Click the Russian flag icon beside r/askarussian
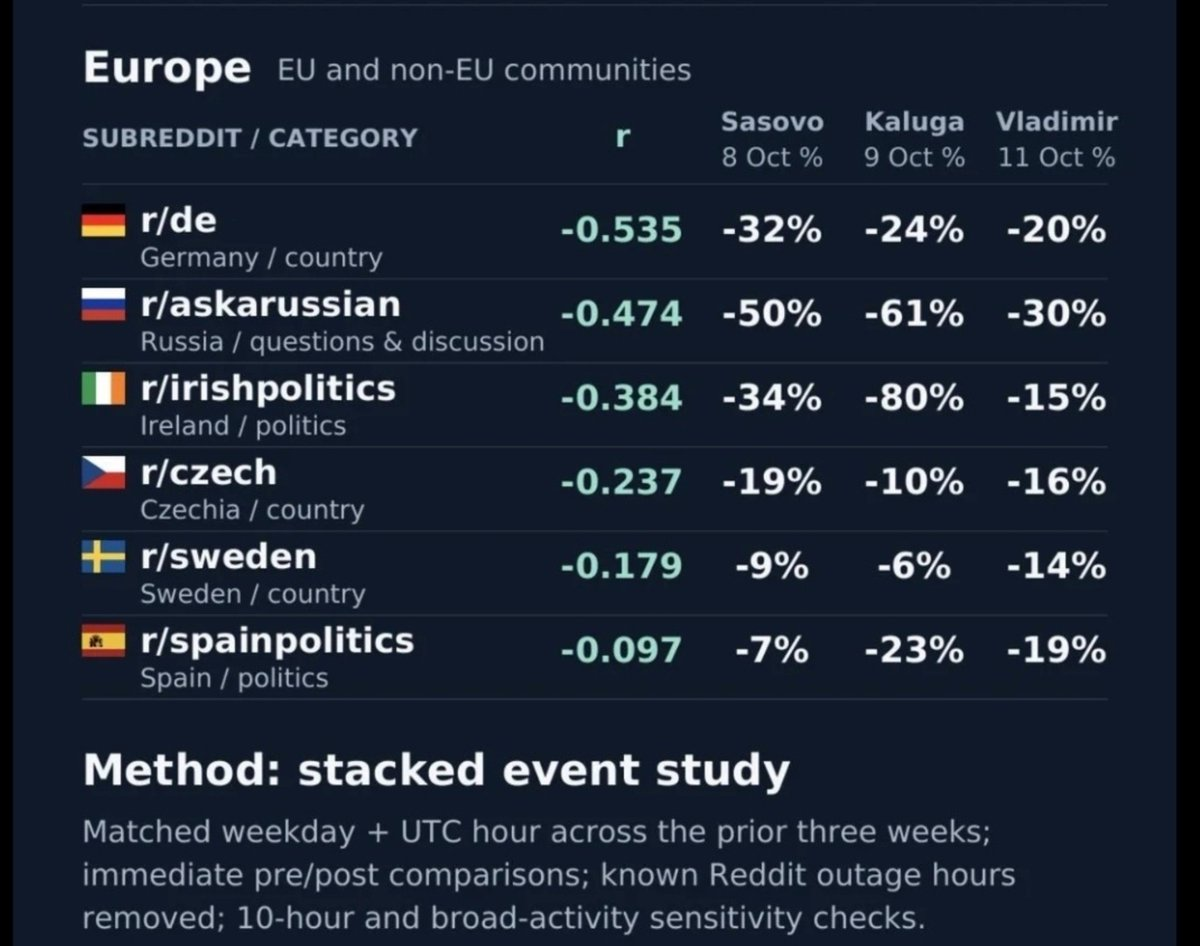The image size is (1200, 946). tap(103, 304)
